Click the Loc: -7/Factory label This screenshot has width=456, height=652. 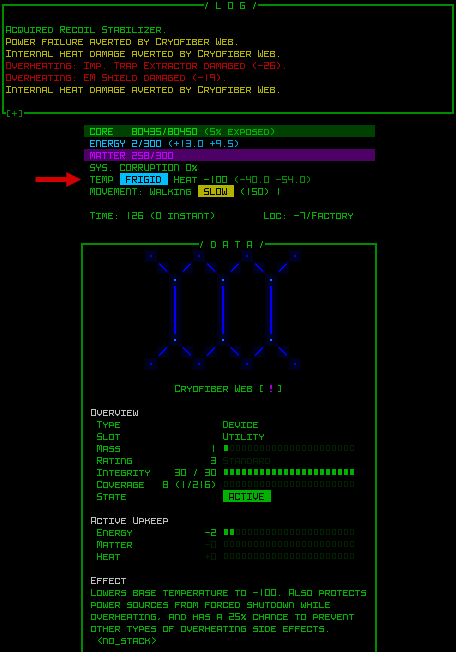pyautogui.click(x=308, y=216)
